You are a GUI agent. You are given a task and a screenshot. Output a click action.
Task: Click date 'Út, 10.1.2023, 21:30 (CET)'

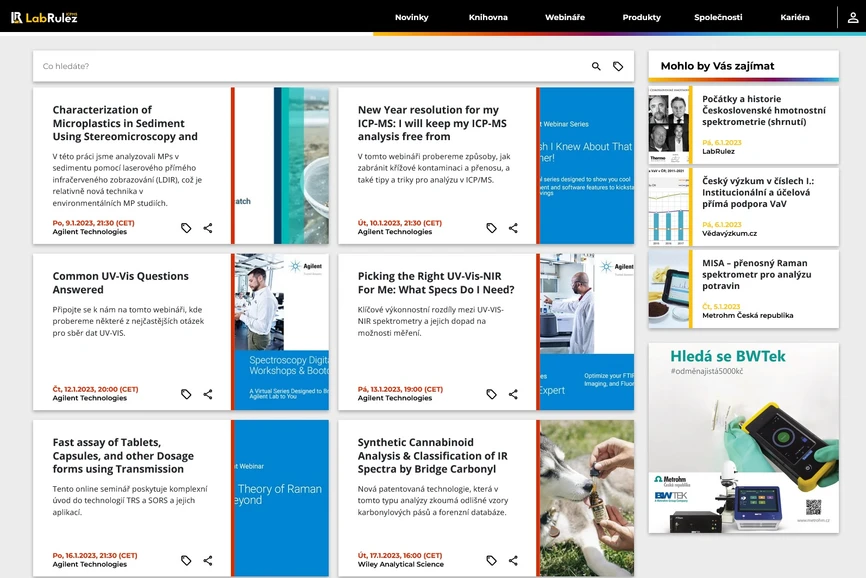[400, 223]
